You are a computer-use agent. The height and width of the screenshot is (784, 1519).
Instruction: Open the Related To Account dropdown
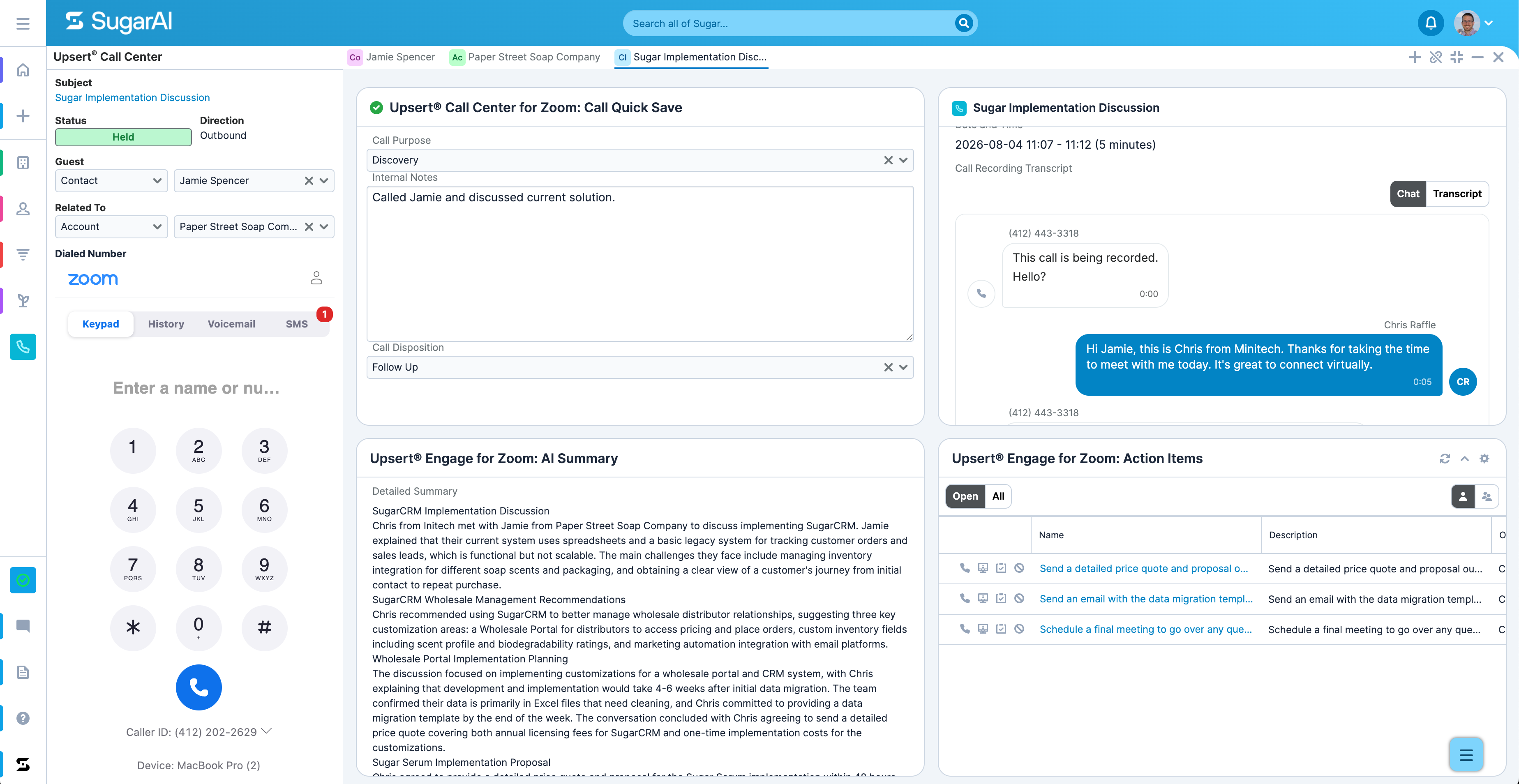click(111, 226)
